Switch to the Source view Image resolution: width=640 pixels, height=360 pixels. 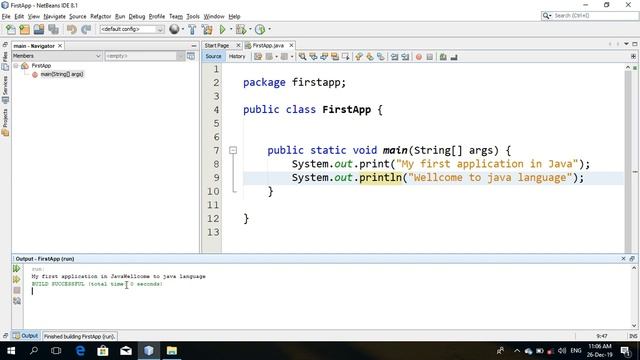coord(213,56)
